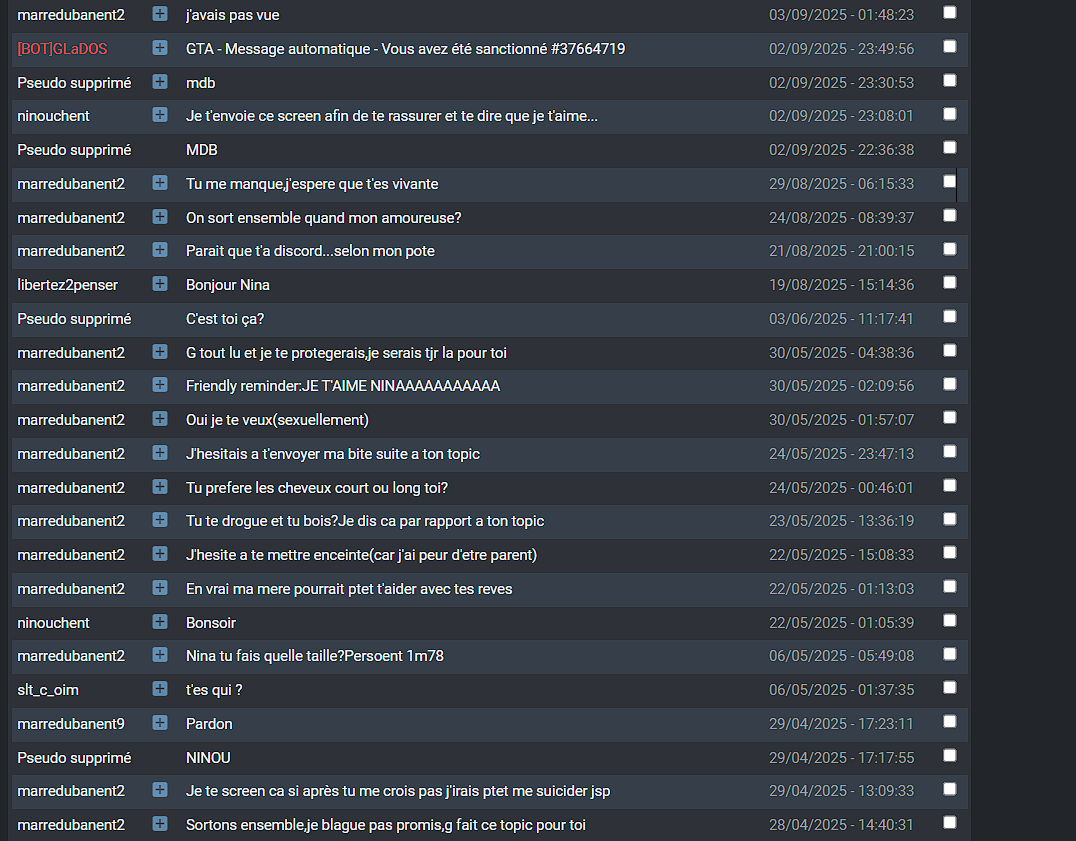
Task: Click plus icon on the 'mdb' message row
Action: [160, 82]
